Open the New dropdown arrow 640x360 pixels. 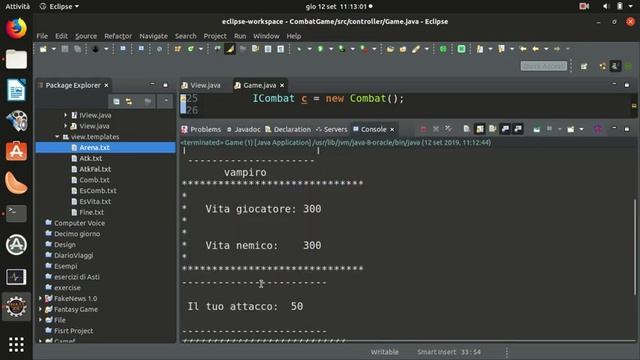(53, 49)
